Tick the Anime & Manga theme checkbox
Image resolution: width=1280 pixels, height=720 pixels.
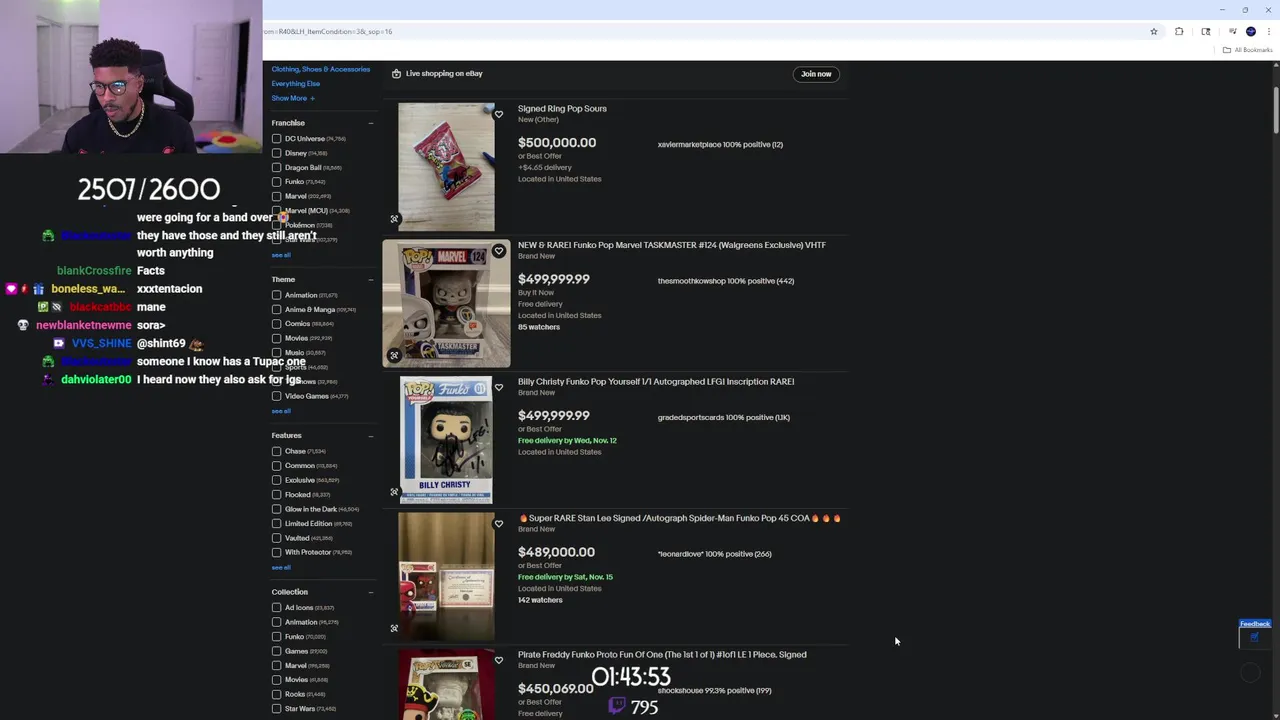pyautogui.click(x=276, y=310)
